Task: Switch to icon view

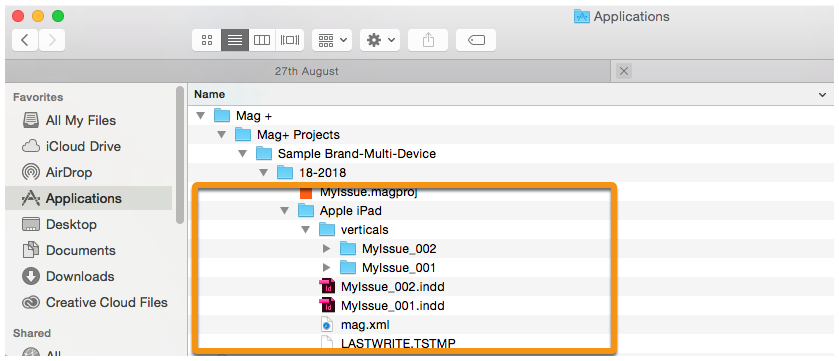Action: [x=207, y=40]
